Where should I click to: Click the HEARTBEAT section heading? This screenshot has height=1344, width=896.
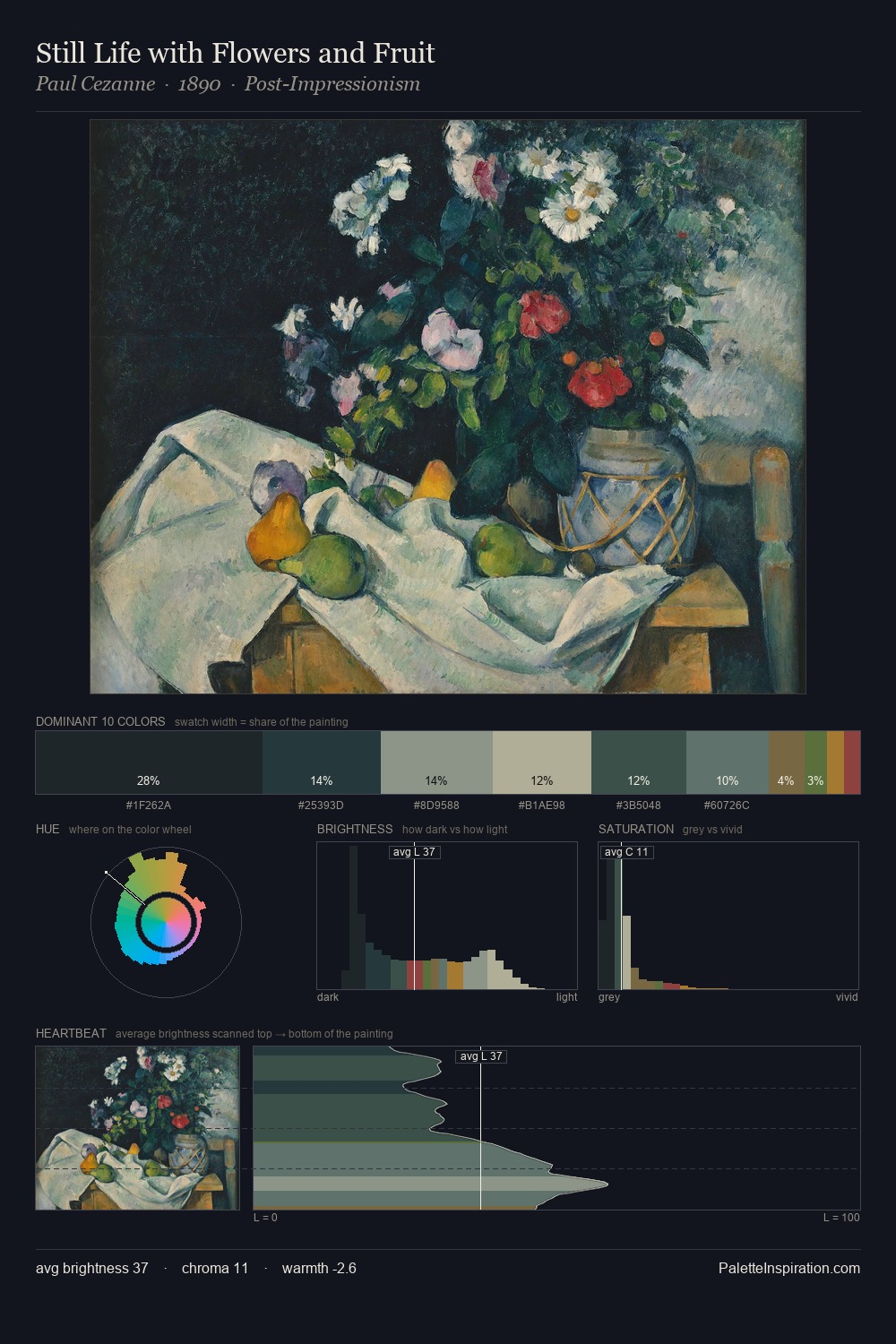pos(71,1033)
